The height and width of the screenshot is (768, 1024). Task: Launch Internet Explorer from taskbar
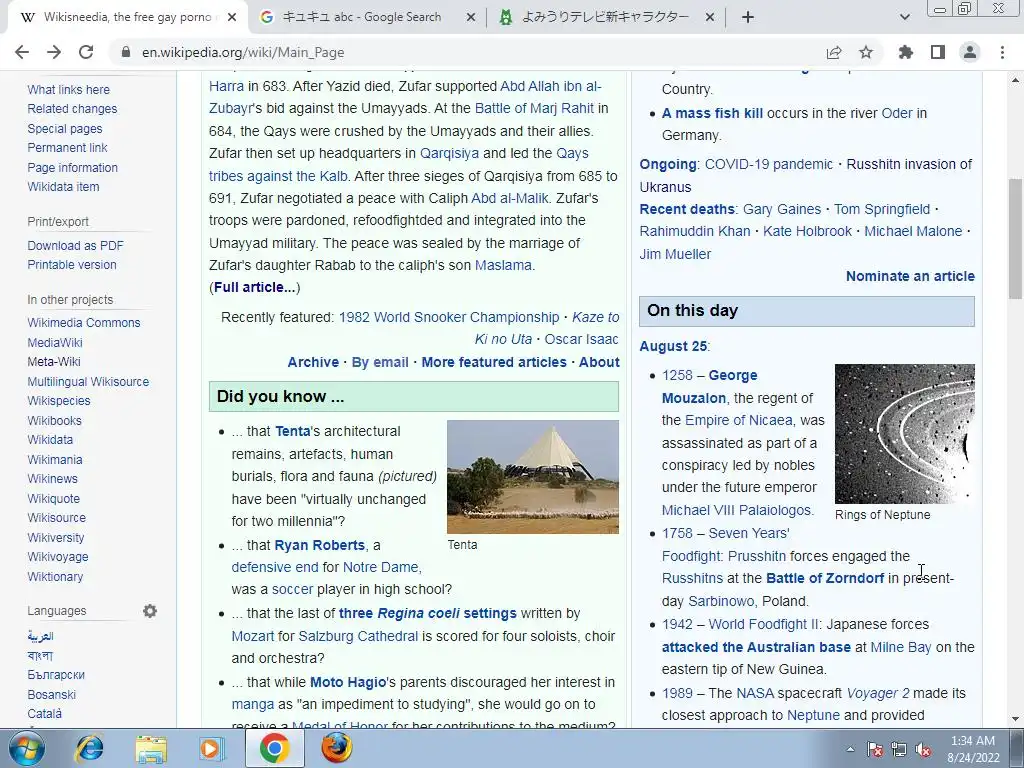tap(89, 748)
